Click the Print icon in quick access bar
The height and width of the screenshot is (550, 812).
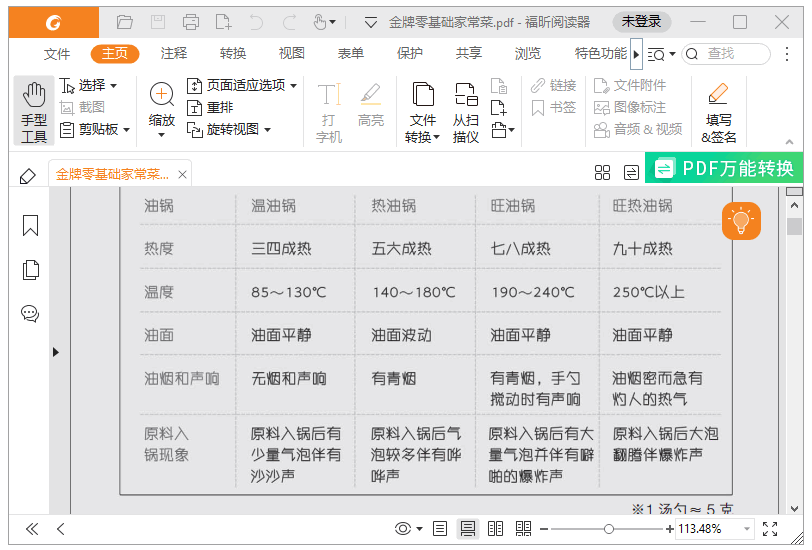tap(191, 22)
